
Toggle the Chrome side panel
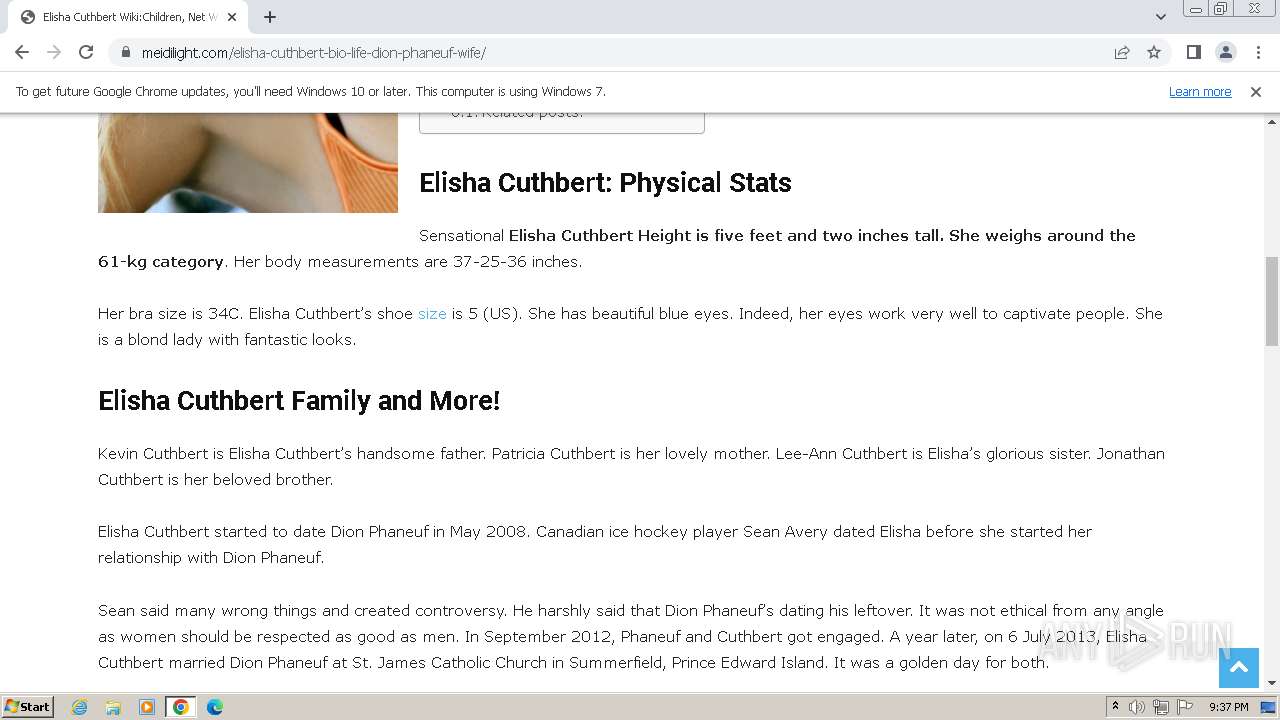tap(1193, 52)
